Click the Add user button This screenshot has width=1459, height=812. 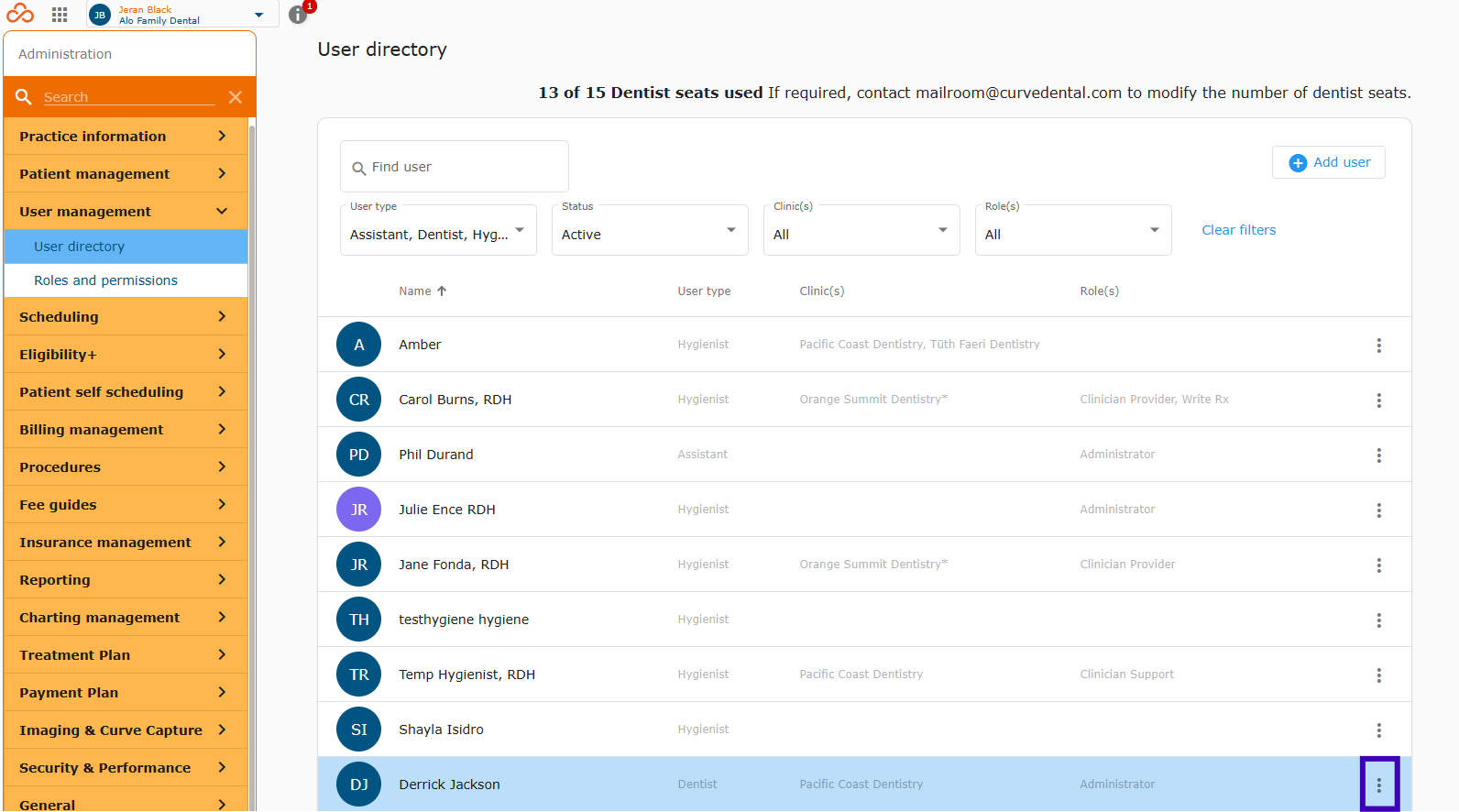1329,162
